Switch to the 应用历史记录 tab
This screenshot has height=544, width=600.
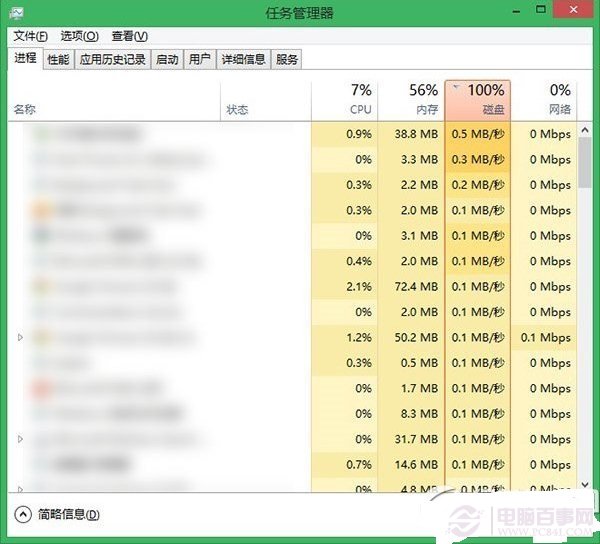112,59
